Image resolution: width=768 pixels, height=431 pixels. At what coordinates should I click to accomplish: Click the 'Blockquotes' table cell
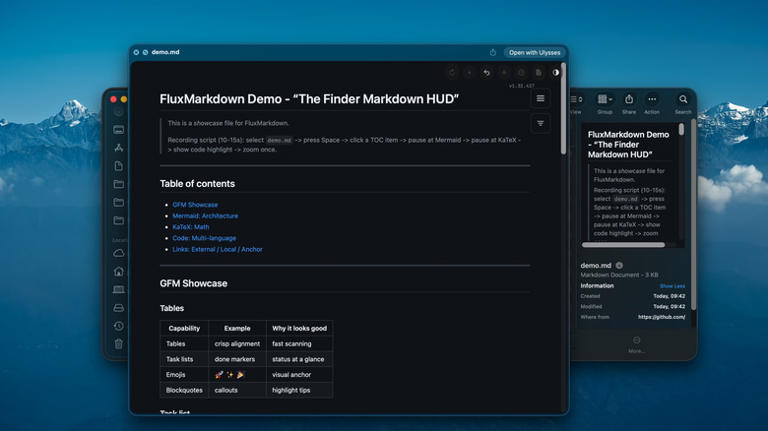click(184, 390)
